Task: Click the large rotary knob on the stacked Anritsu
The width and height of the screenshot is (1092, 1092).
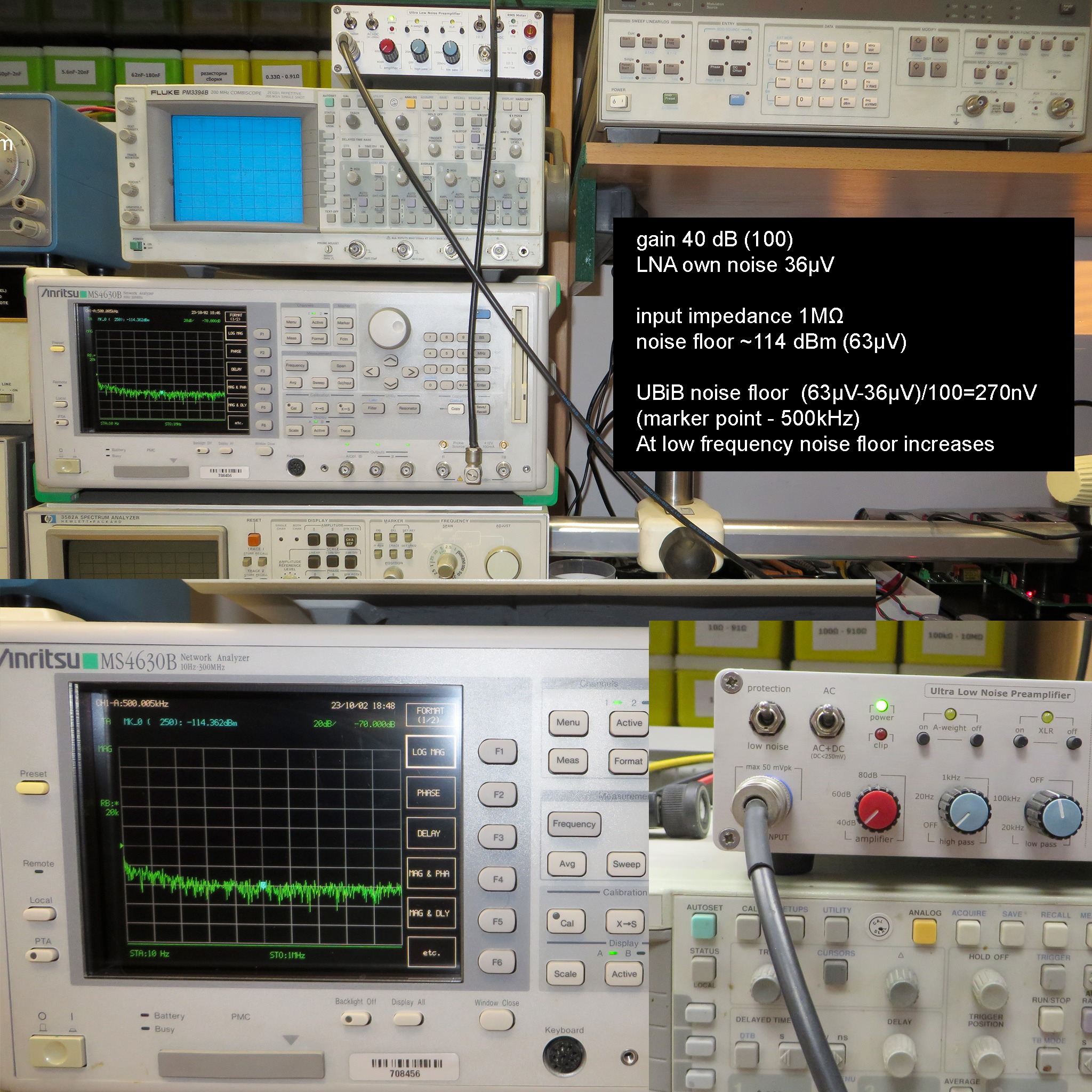Action: 389,327
